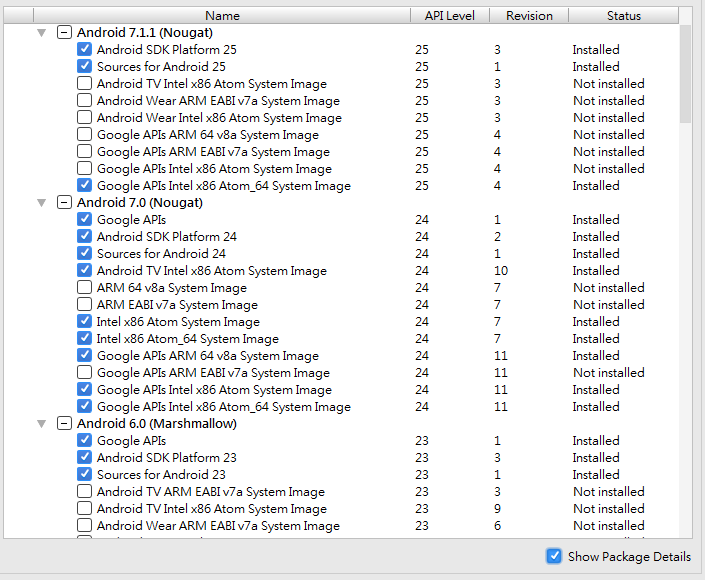Check Google APIs Intel x86 Atom System Image API 25
The width and height of the screenshot is (705, 580).
pos(85,168)
